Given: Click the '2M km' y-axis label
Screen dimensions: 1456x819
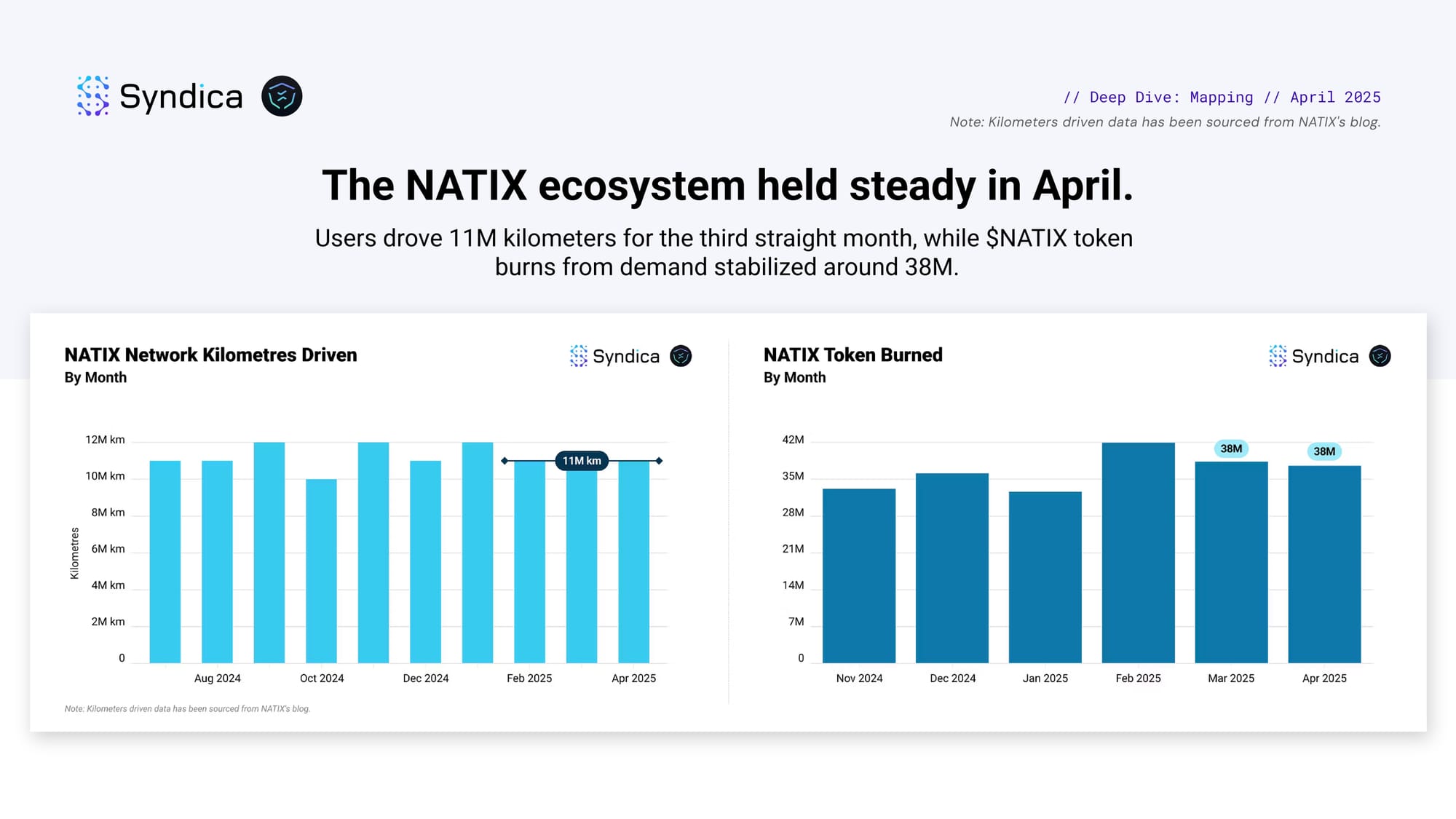Looking at the screenshot, I should [x=108, y=622].
